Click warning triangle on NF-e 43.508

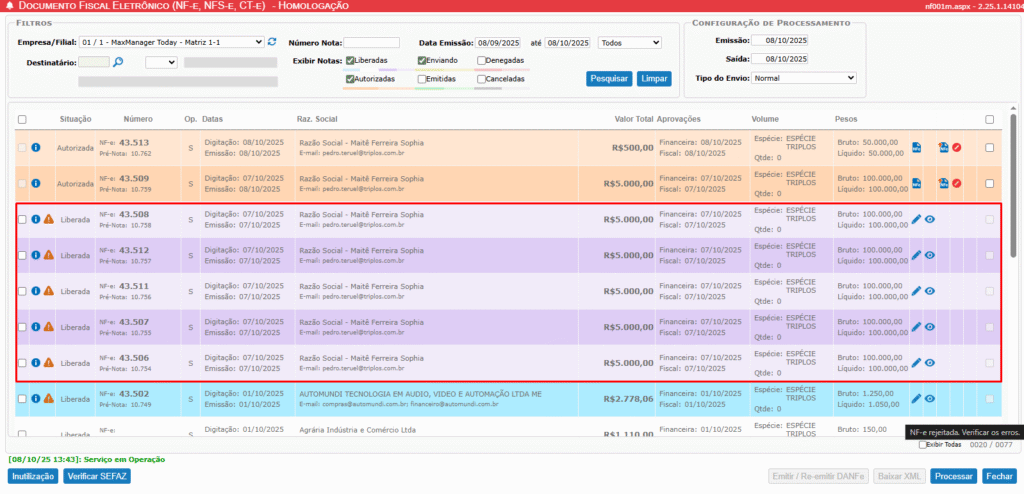48,220
